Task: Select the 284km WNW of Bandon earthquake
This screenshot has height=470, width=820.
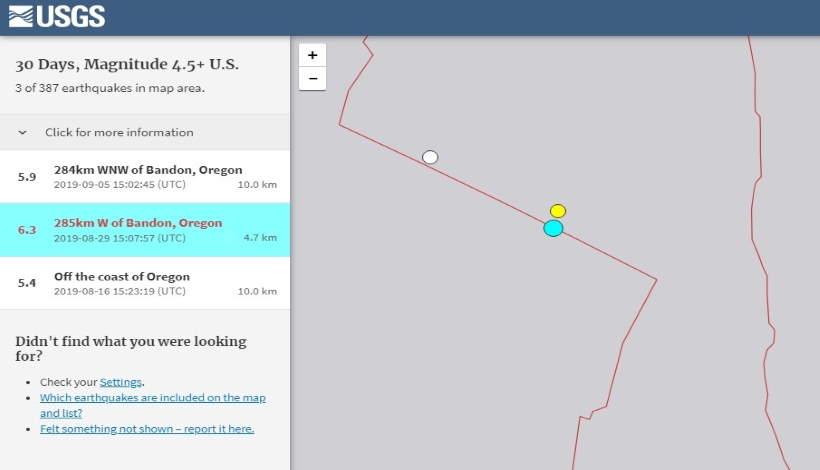Action: pyautogui.click(x=148, y=170)
